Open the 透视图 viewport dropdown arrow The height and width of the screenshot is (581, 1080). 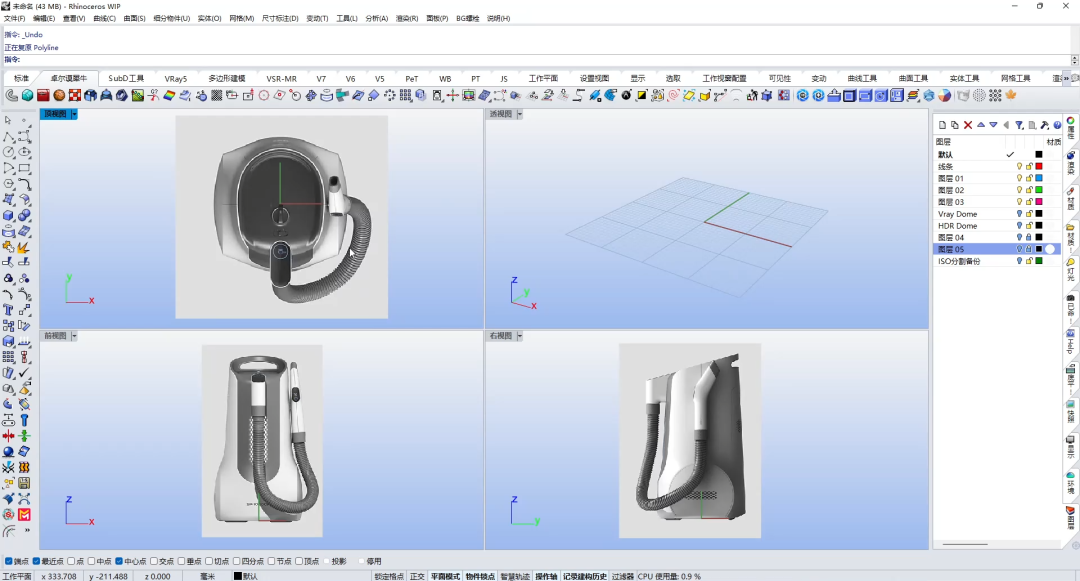click(519, 114)
